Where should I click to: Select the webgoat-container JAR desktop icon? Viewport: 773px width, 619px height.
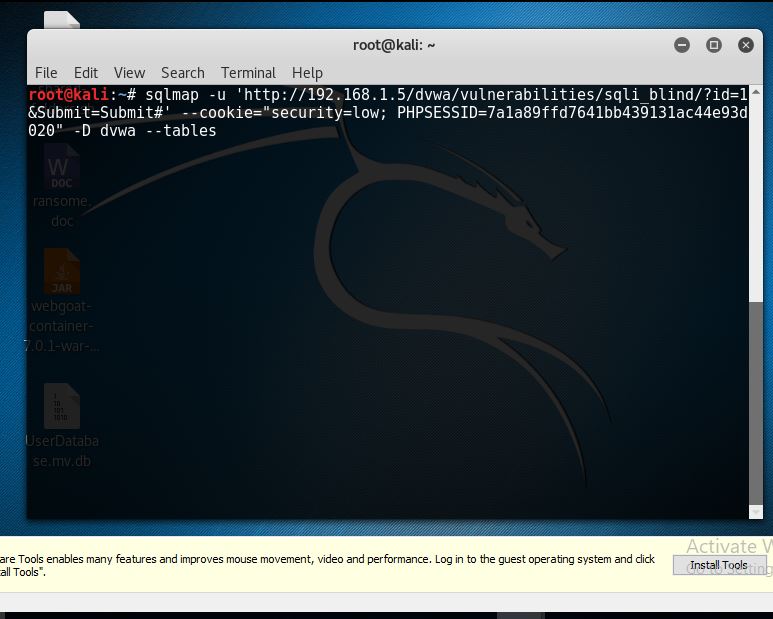coord(62,301)
